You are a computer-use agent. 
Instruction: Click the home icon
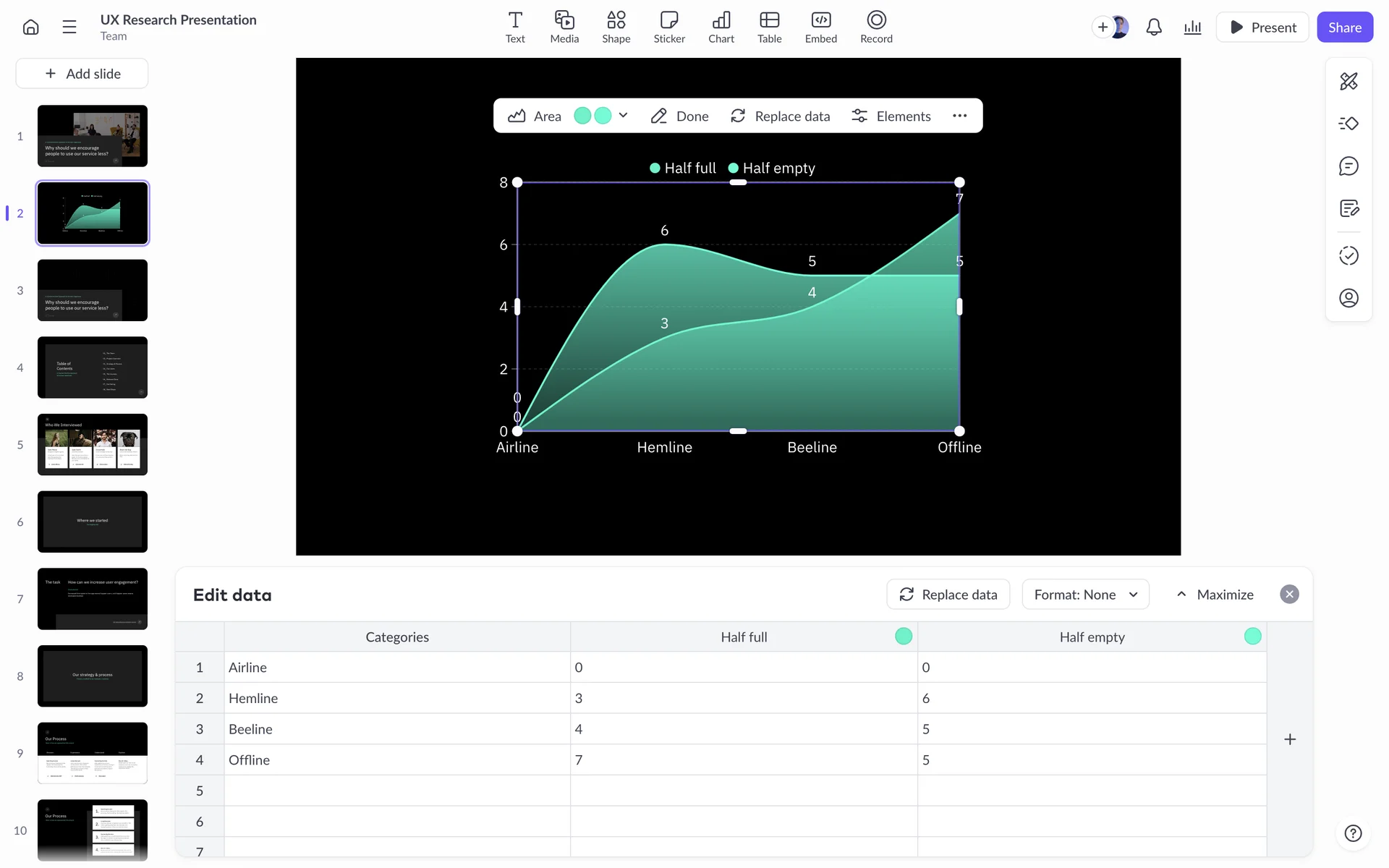click(x=30, y=27)
